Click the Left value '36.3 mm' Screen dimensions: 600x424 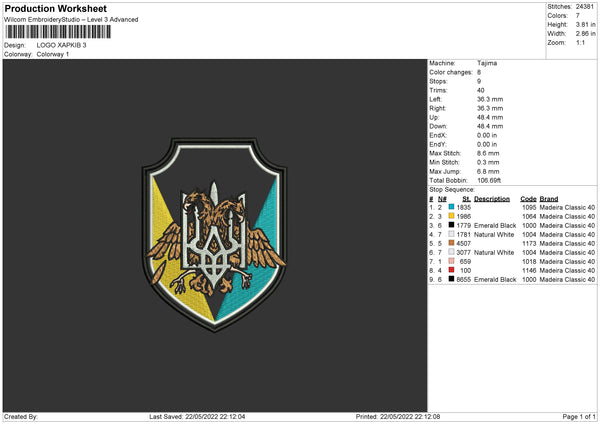[x=490, y=99]
